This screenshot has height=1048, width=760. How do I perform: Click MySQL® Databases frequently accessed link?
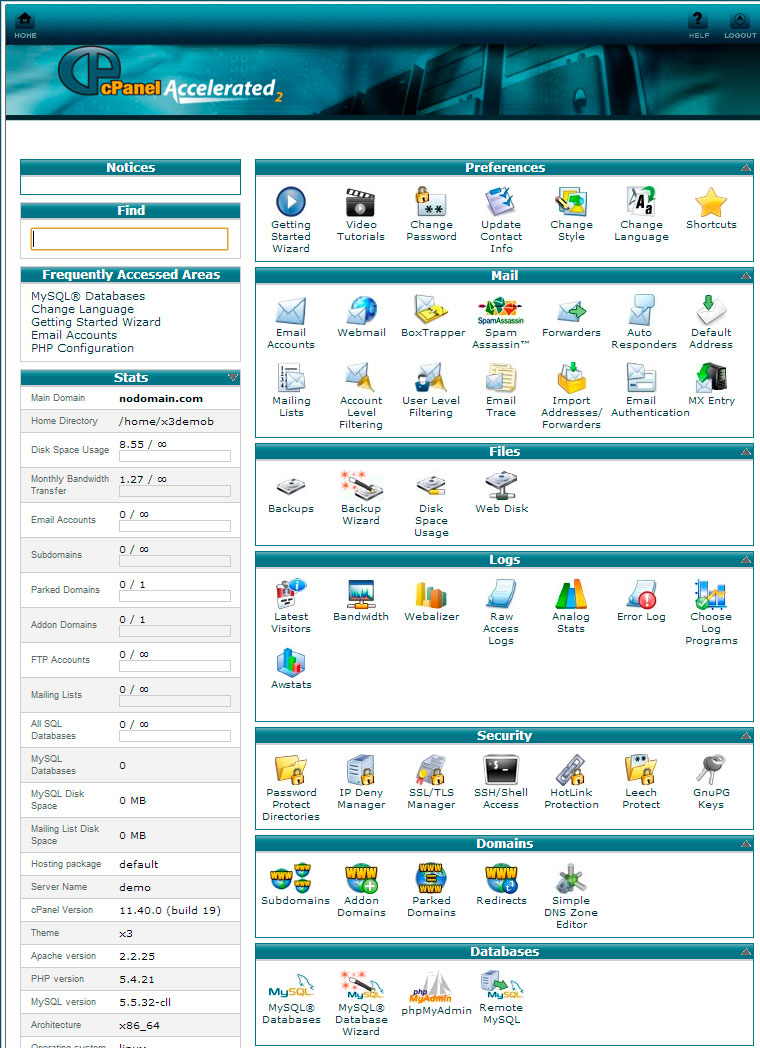(88, 296)
